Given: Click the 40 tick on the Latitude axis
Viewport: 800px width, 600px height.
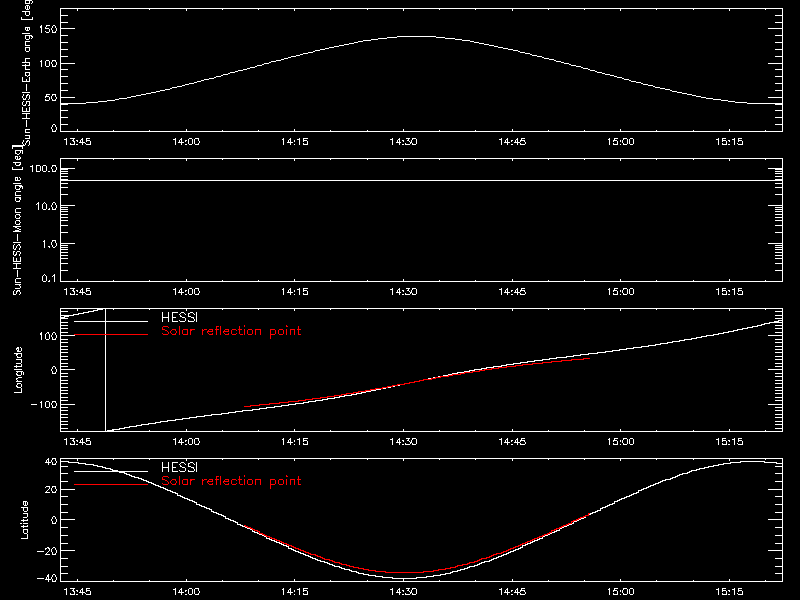Looking at the screenshot, I should 51,462.
